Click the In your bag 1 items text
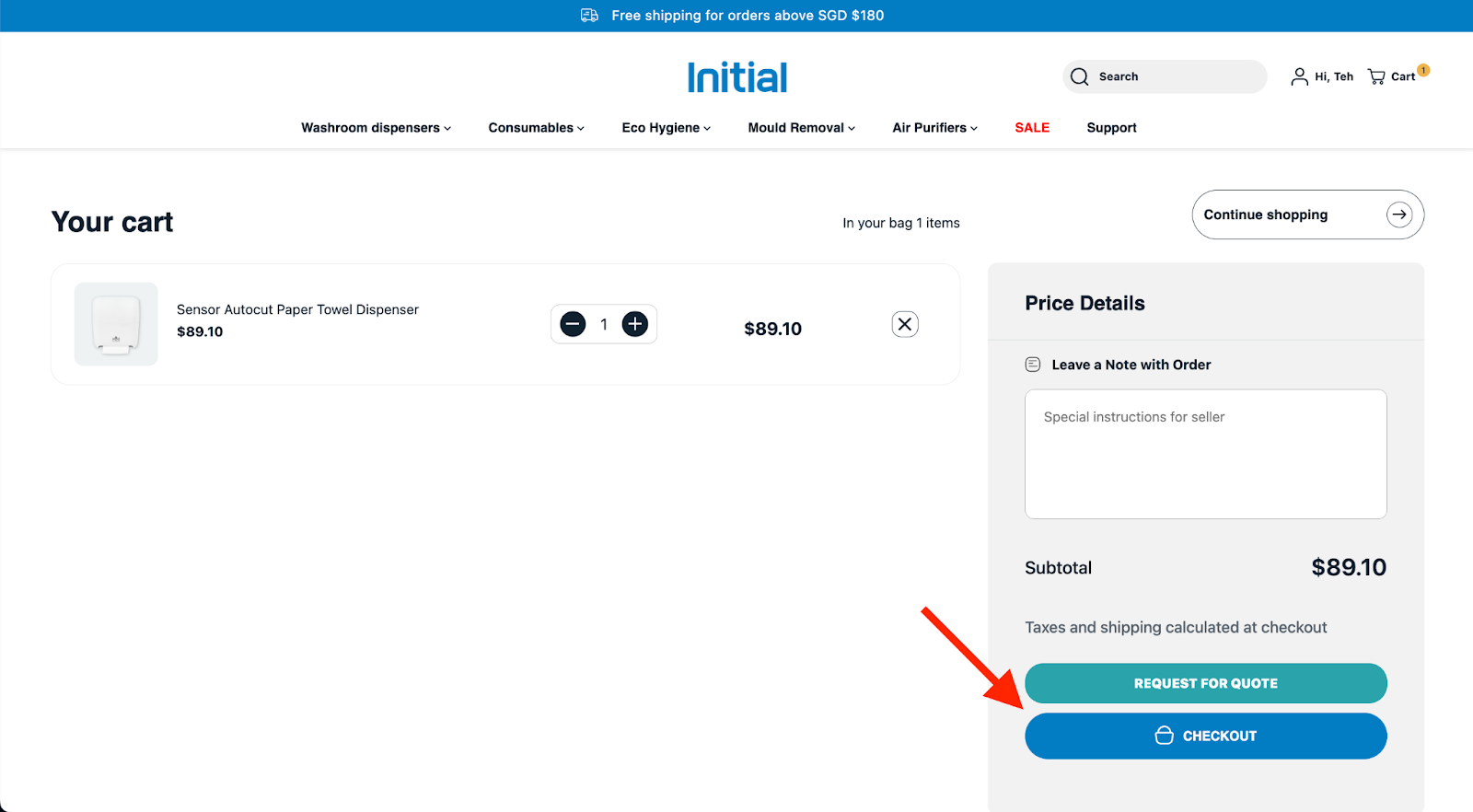 pos(901,223)
